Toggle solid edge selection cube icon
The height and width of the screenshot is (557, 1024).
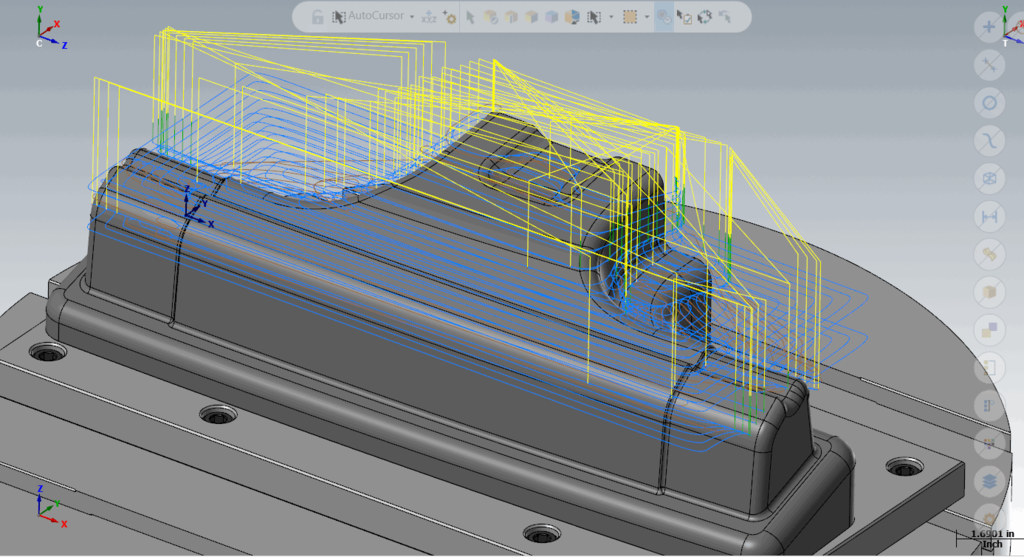[x=511, y=17]
